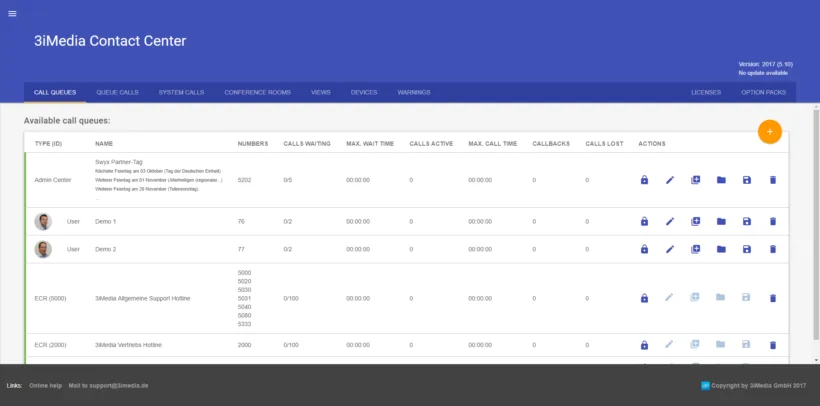Edit the Swyx Partner-Tag queue with pencil
The image size is (820, 406).
click(670, 180)
